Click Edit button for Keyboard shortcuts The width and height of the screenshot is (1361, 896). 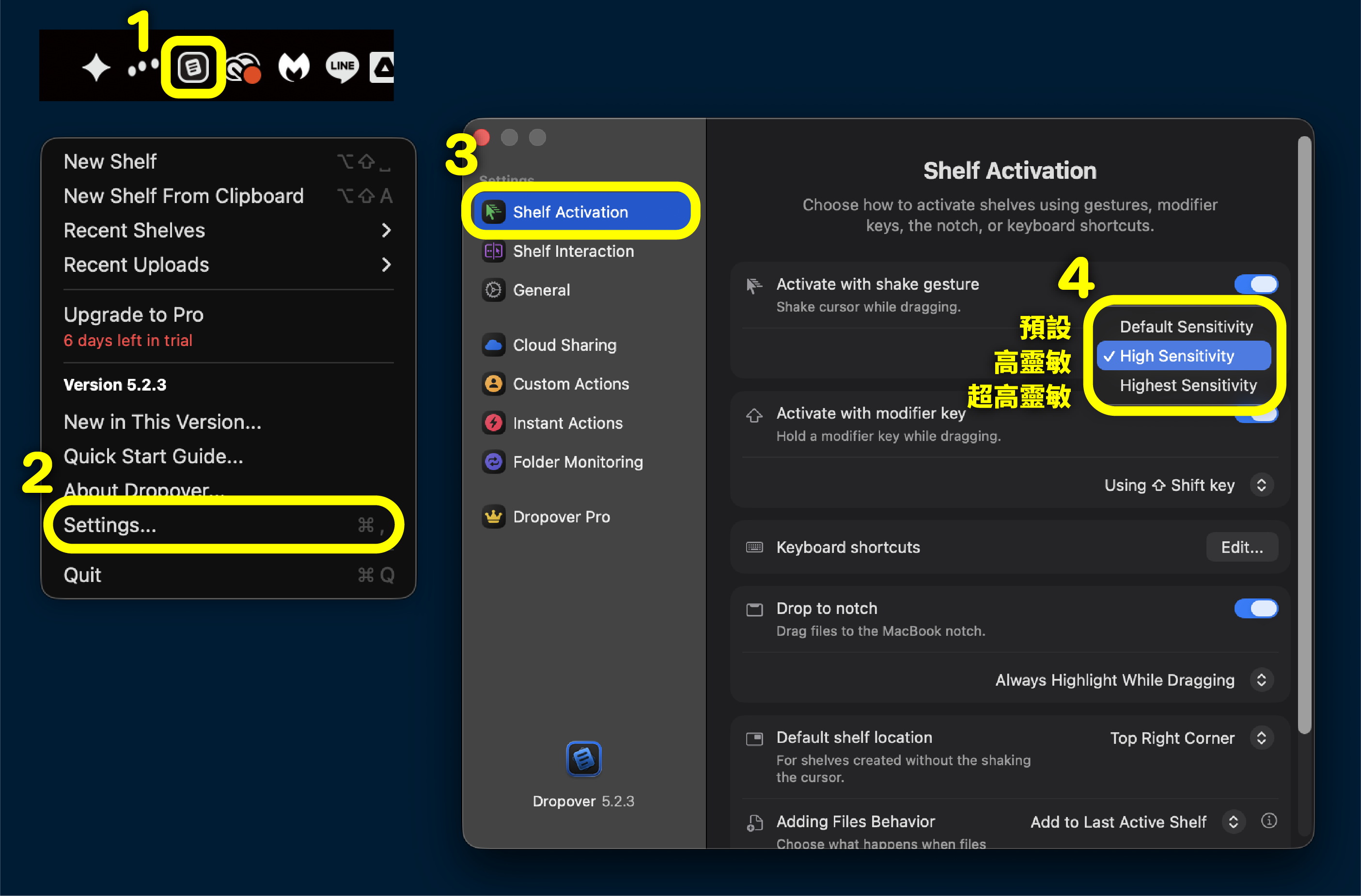tap(1242, 547)
